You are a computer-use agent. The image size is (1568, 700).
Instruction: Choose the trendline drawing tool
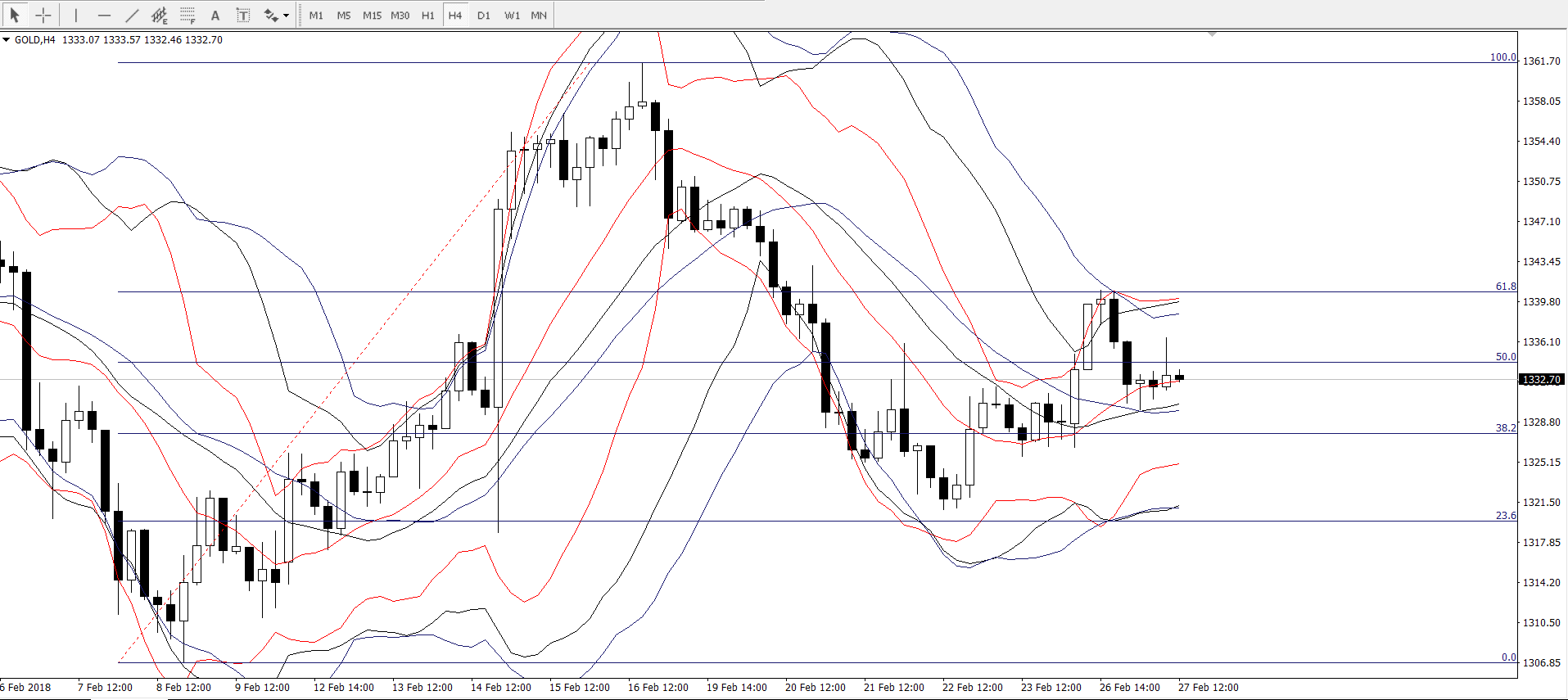pyautogui.click(x=132, y=15)
